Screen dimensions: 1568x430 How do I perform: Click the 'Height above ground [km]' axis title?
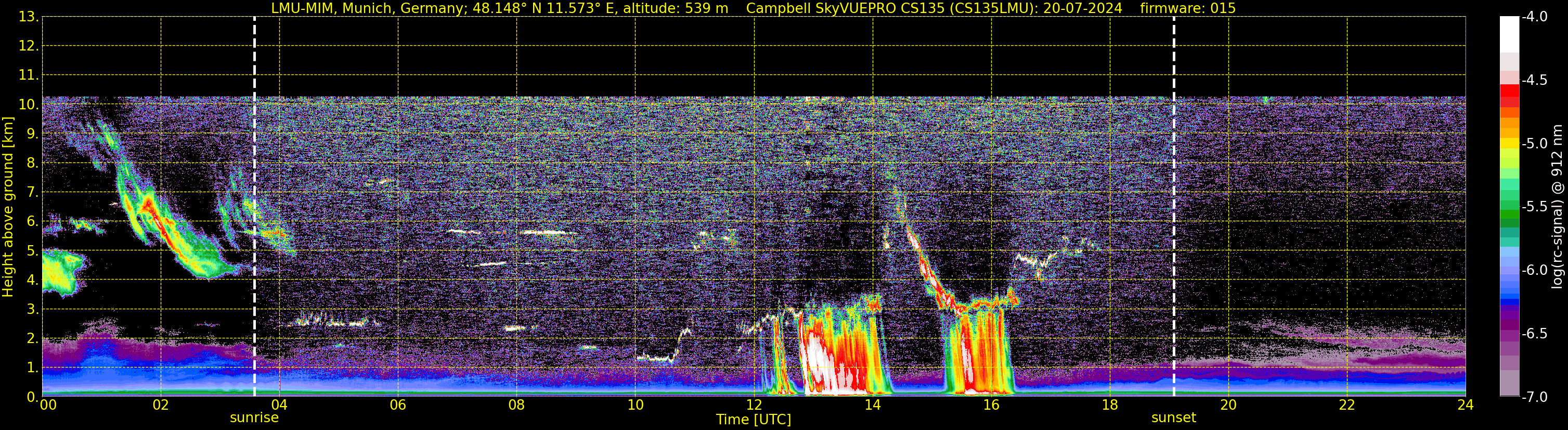pos(8,207)
